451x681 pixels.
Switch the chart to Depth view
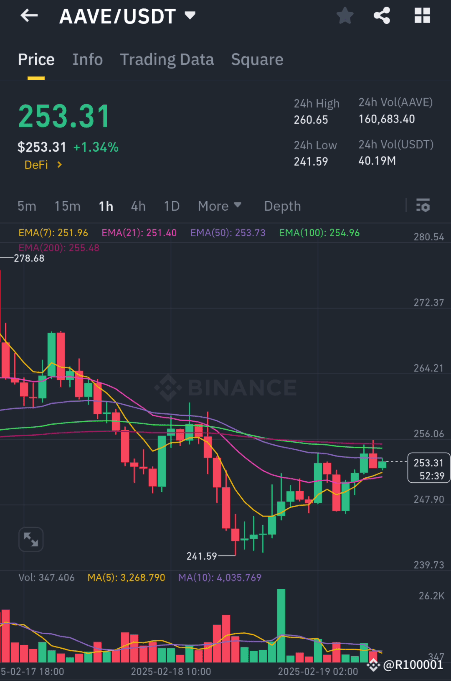pos(282,206)
